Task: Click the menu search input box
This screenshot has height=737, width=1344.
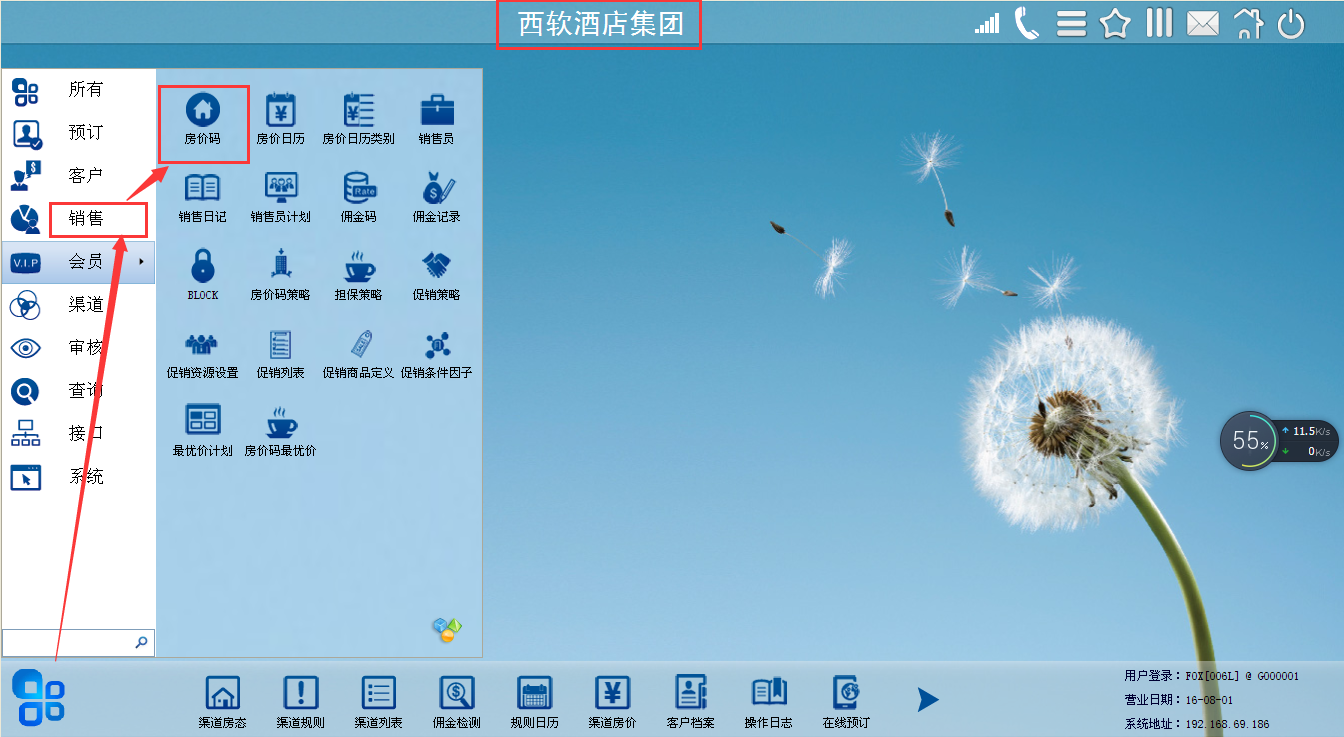Action: click(x=68, y=642)
